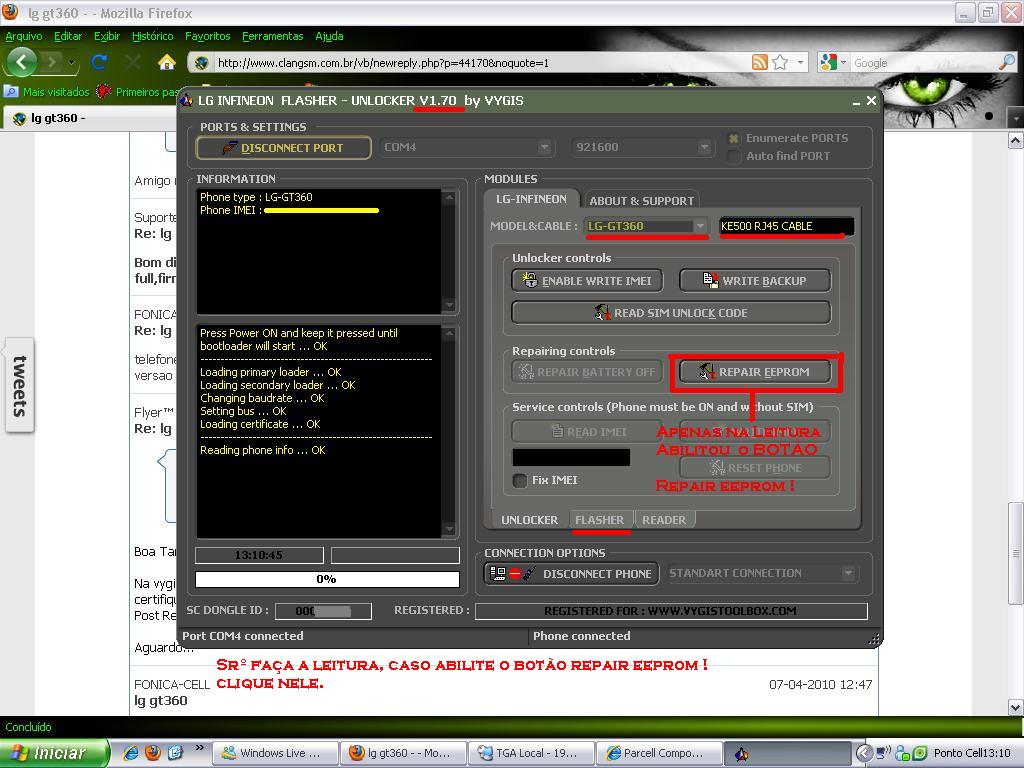Switch to the FLASHER bottom tab
The width and height of the screenshot is (1024, 768).
coord(600,520)
